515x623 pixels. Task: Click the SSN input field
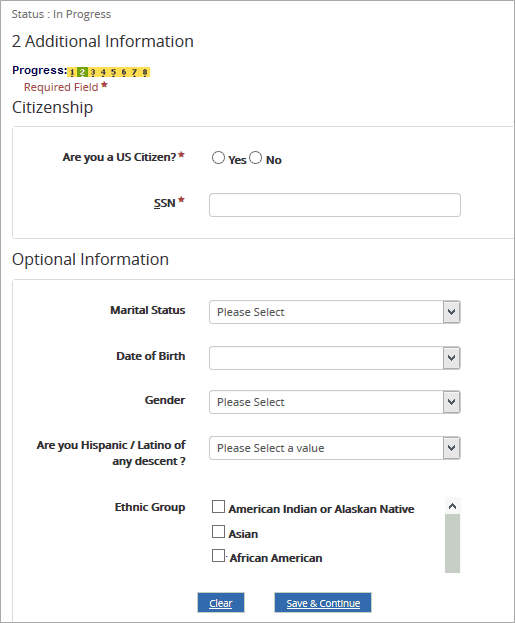point(335,205)
